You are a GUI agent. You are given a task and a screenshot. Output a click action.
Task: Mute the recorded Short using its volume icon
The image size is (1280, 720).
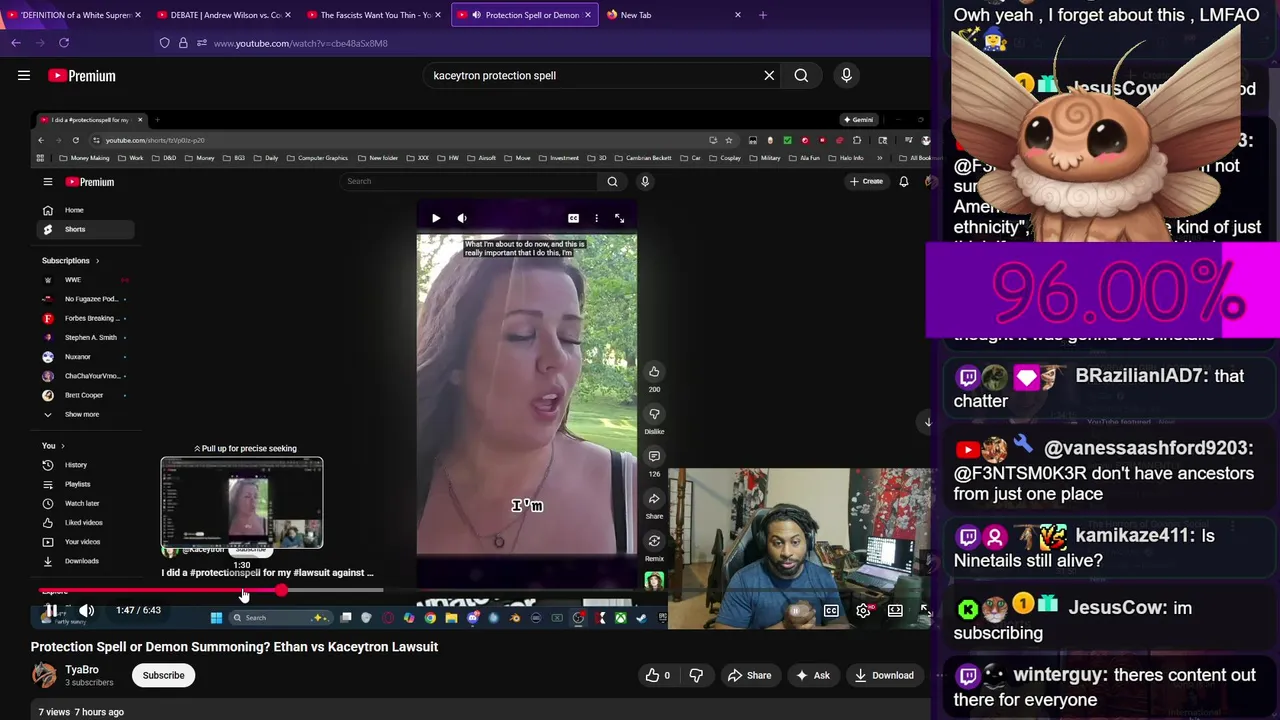pos(462,218)
